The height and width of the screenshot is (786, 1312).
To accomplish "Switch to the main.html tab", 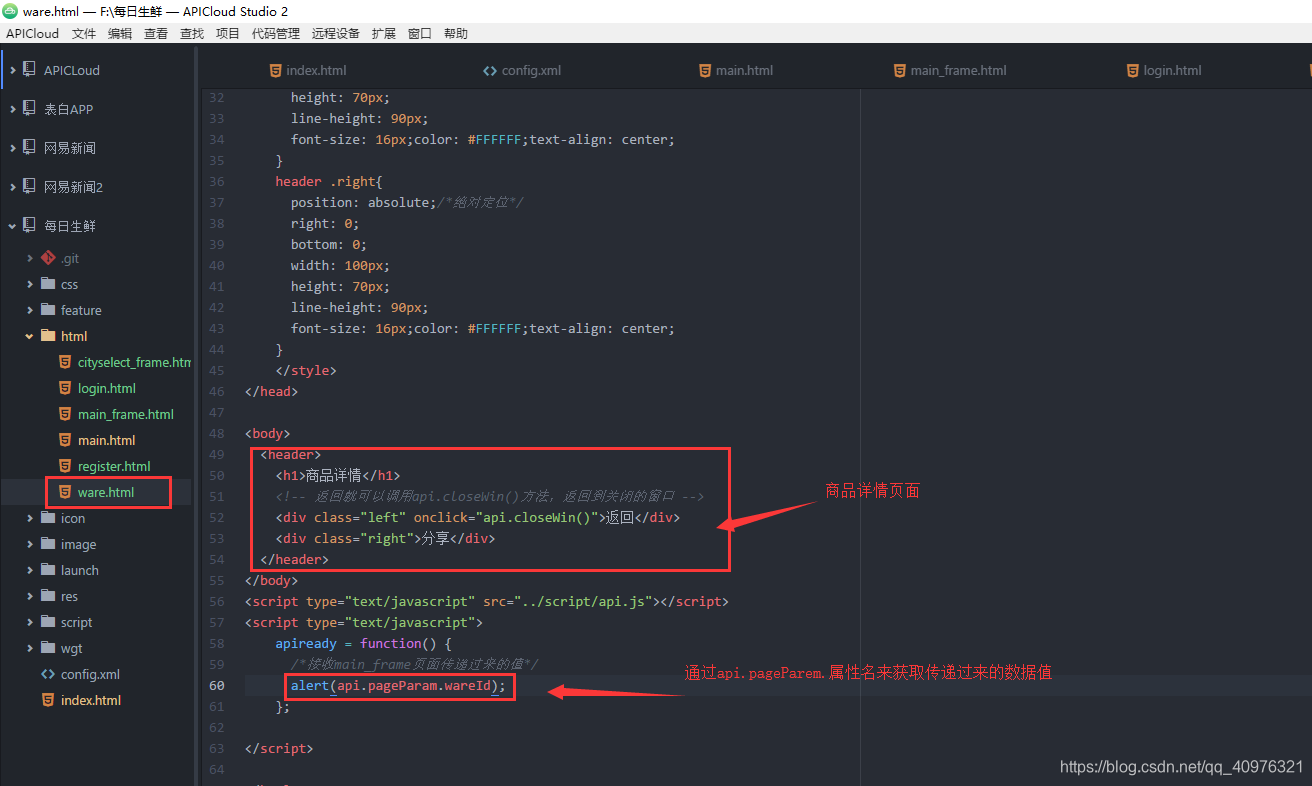I will click(x=736, y=70).
